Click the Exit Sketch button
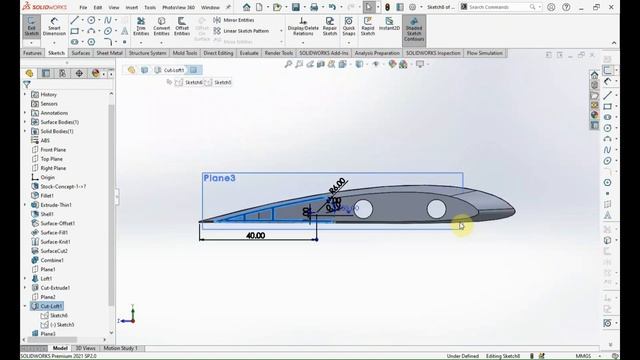This screenshot has width=640, height=360. coord(31,26)
